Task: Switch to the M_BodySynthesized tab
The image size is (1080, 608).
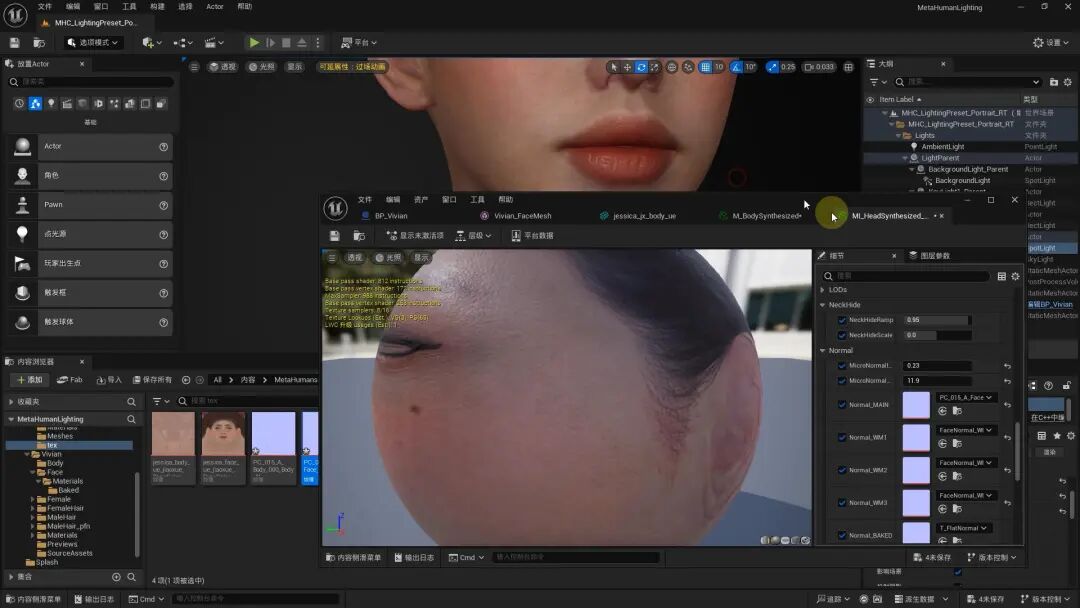Action: (766, 216)
